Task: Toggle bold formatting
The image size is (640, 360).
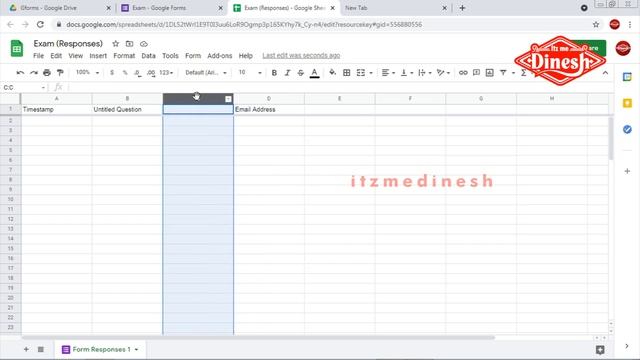Action: pyautogui.click(x=274, y=73)
